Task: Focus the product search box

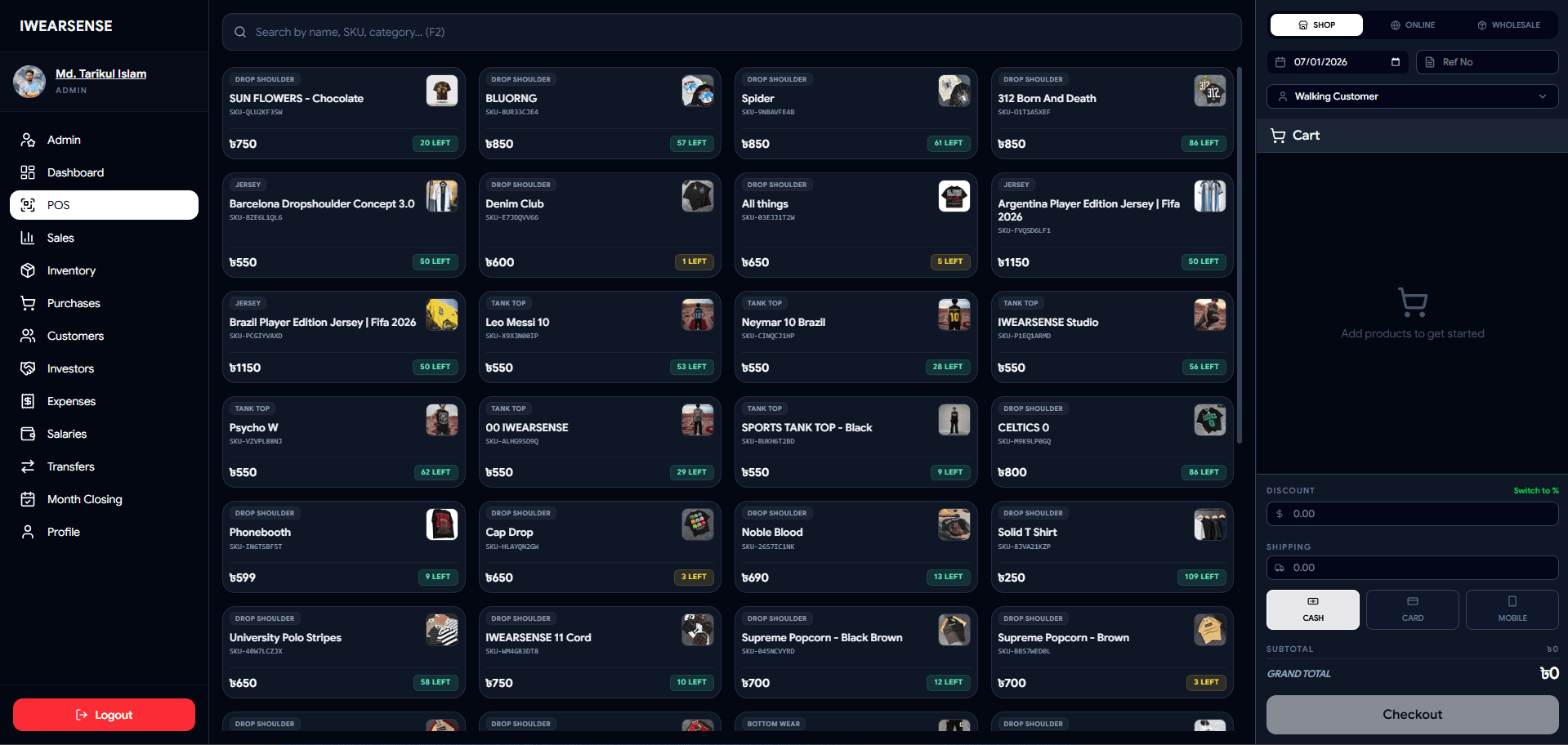Action: (x=732, y=32)
